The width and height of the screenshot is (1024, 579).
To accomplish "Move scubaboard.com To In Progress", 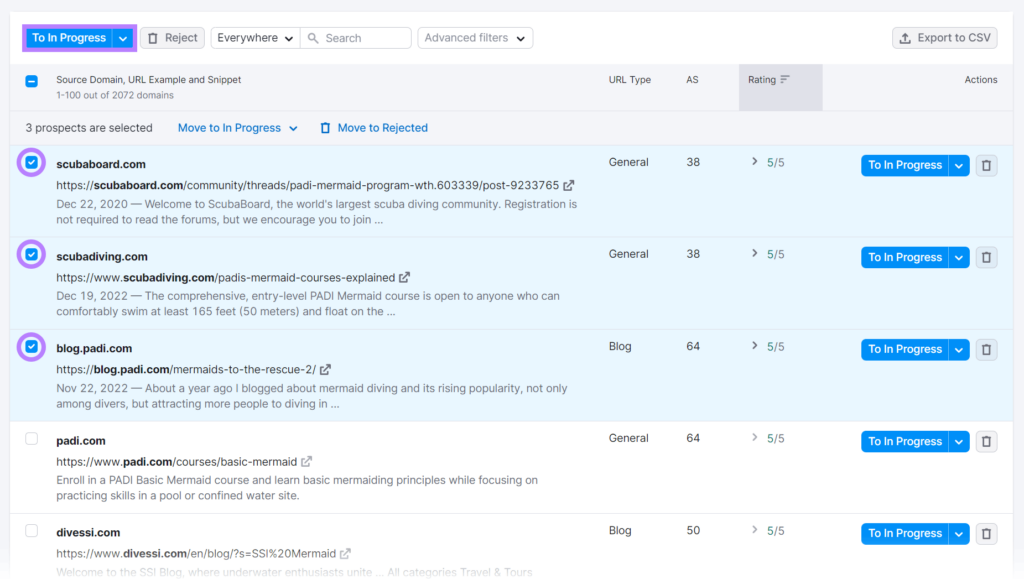I will (904, 165).
